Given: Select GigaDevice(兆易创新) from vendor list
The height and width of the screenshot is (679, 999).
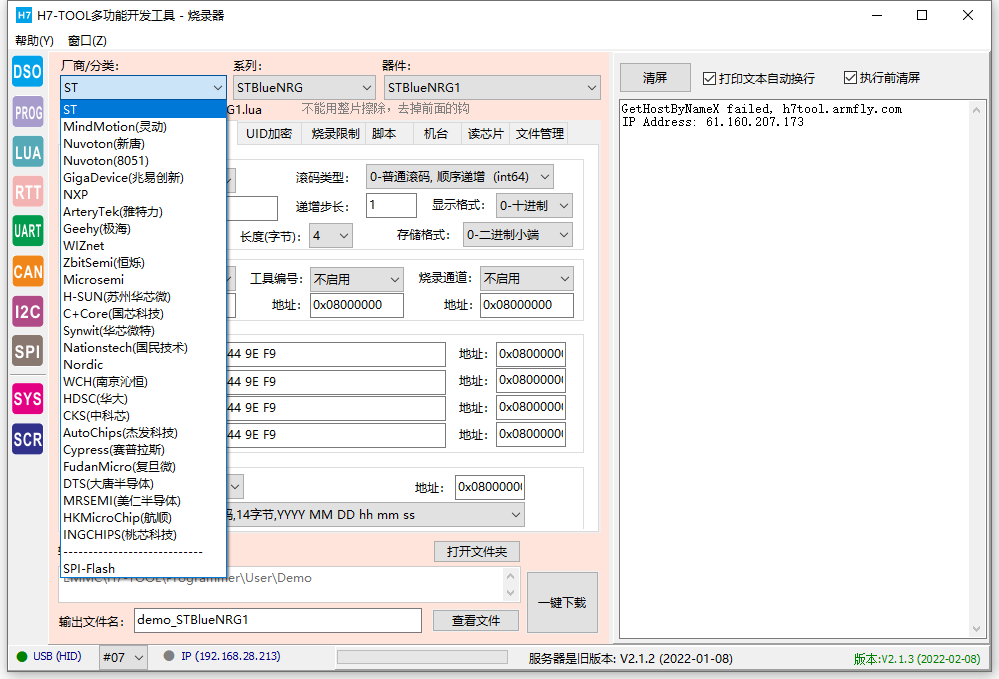Looking at the screenshot, I should coord(144,178).
